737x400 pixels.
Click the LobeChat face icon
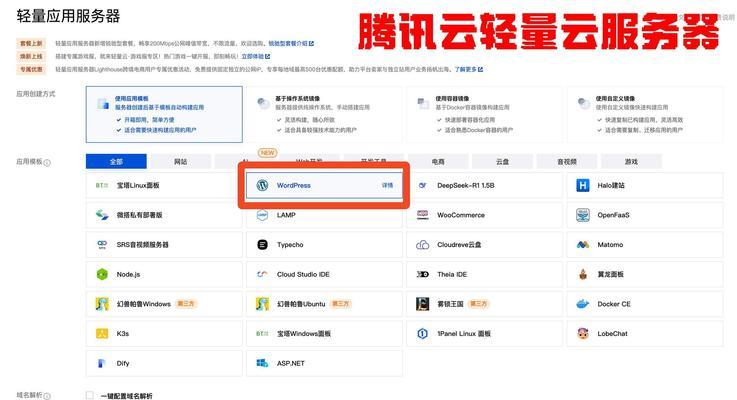click(x=583, y=333)
